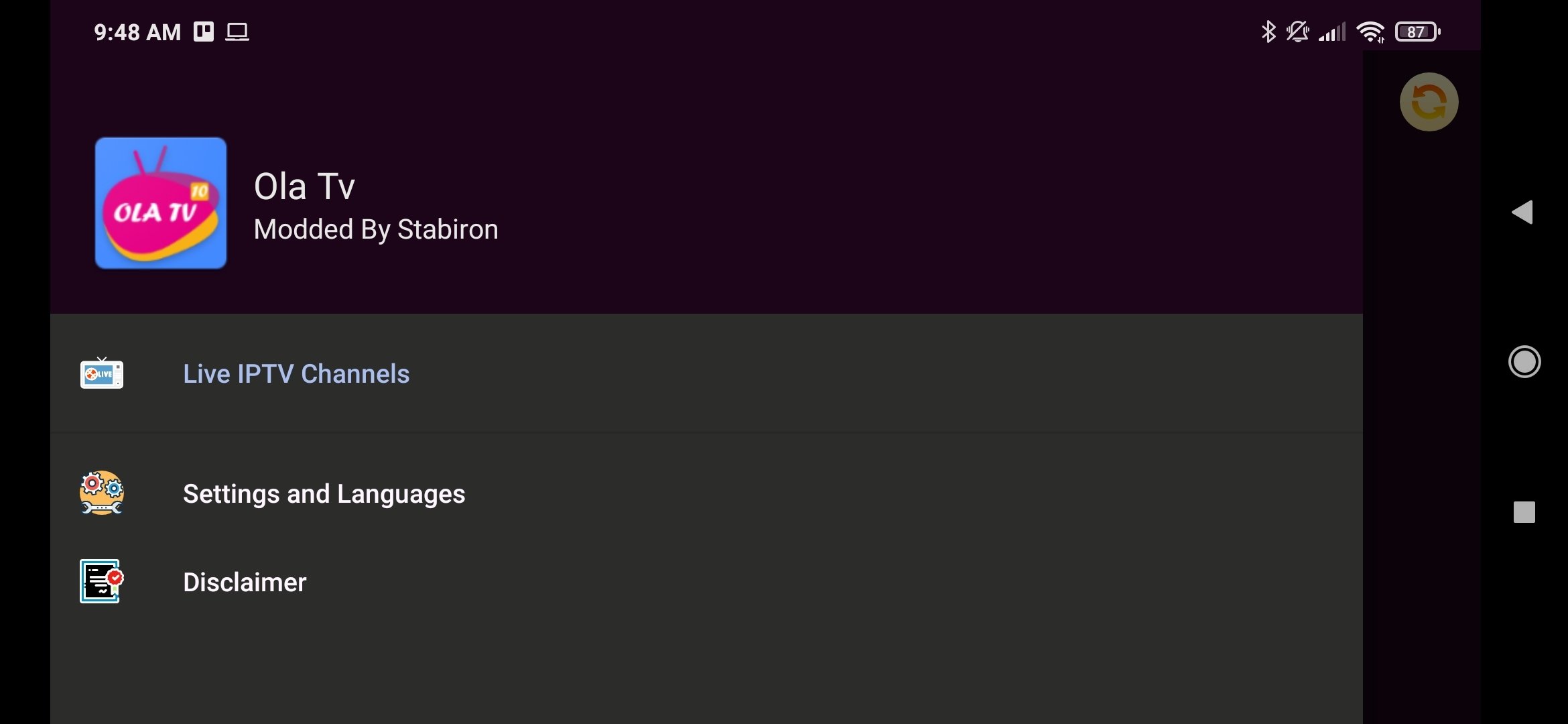1568x724 pixels.
Task: Tap the laptop notification icon in status bar
Action: pyautogui.click(x=237, y=32)
